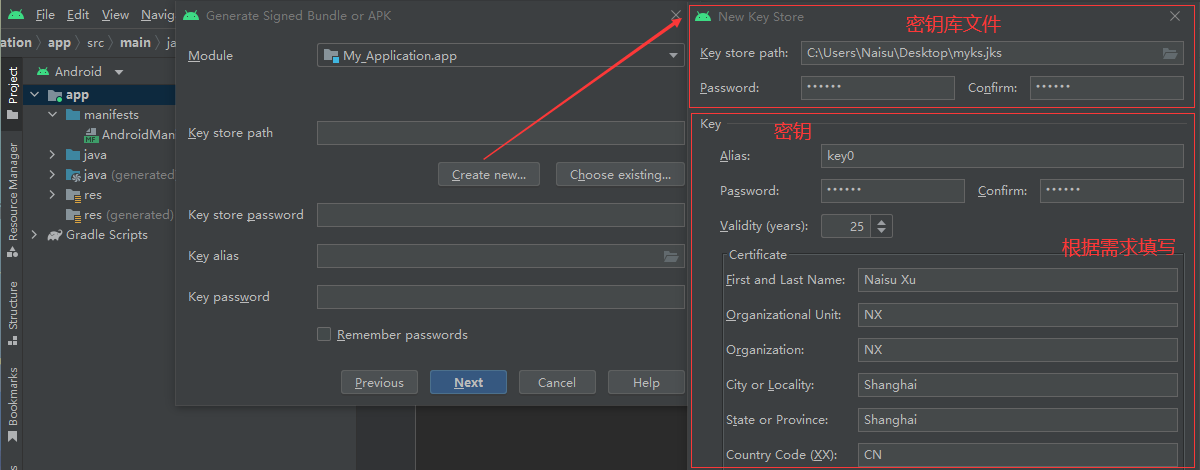
Task: Open the Edit menu
Action: click(78, 15)
